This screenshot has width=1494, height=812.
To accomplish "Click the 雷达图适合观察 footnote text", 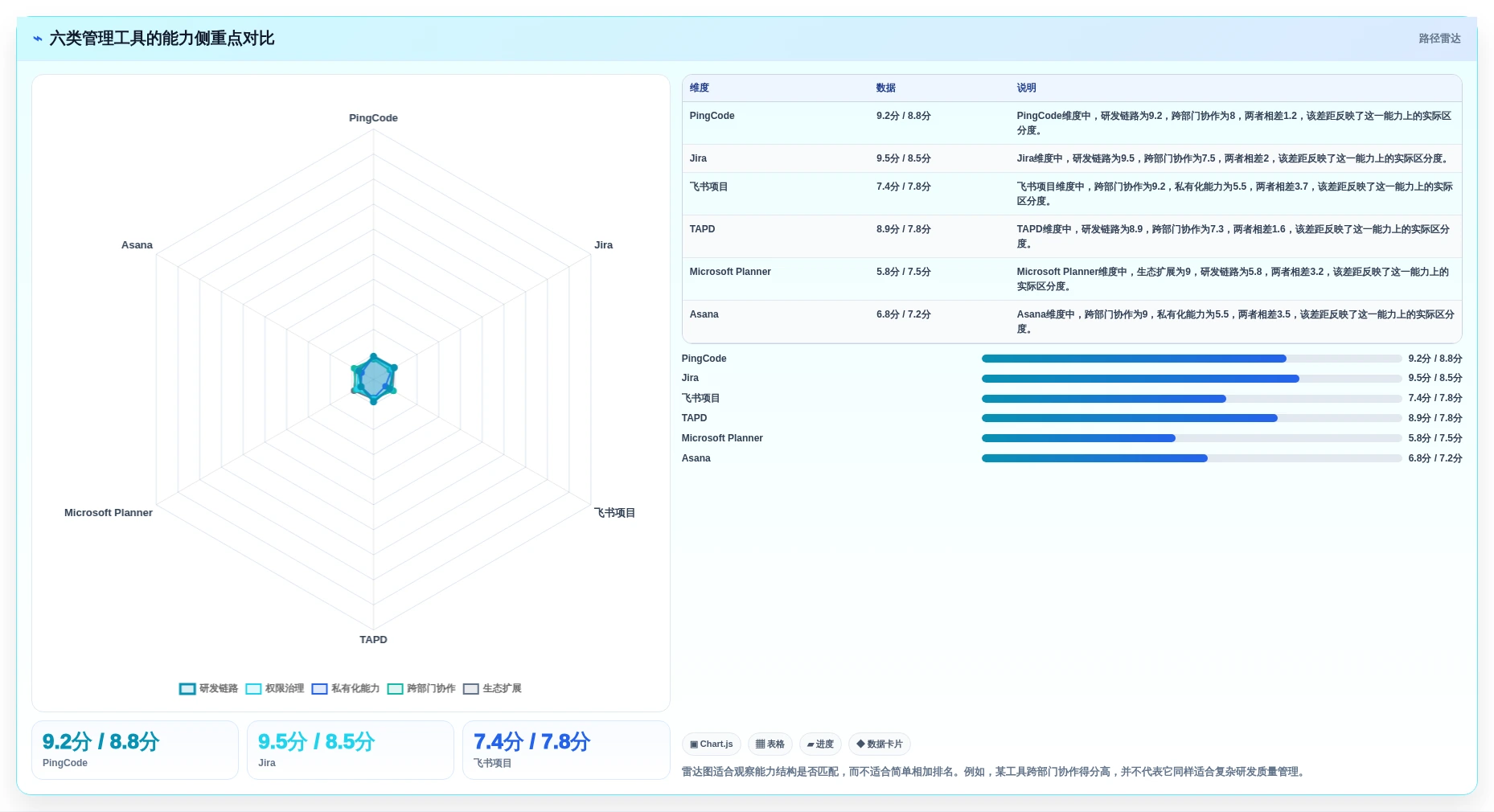I will click(x=994, y=772).
